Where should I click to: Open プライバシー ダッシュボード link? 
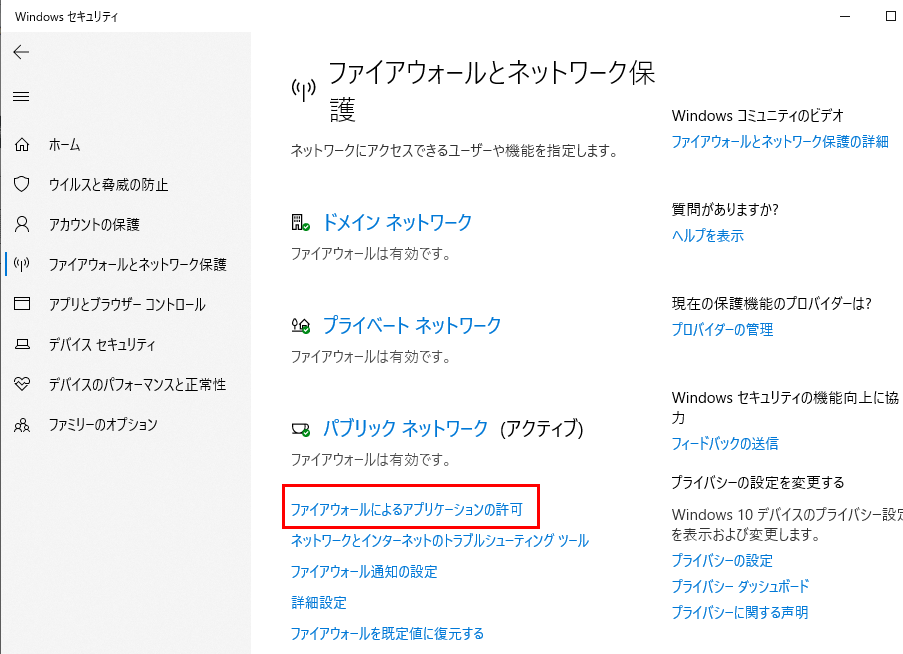(741, 587)
